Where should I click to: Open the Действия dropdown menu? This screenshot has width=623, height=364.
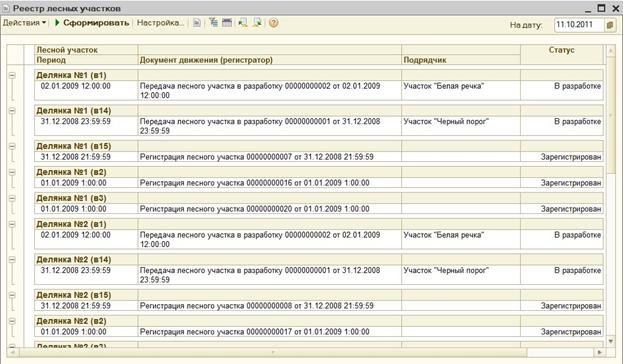24,23
